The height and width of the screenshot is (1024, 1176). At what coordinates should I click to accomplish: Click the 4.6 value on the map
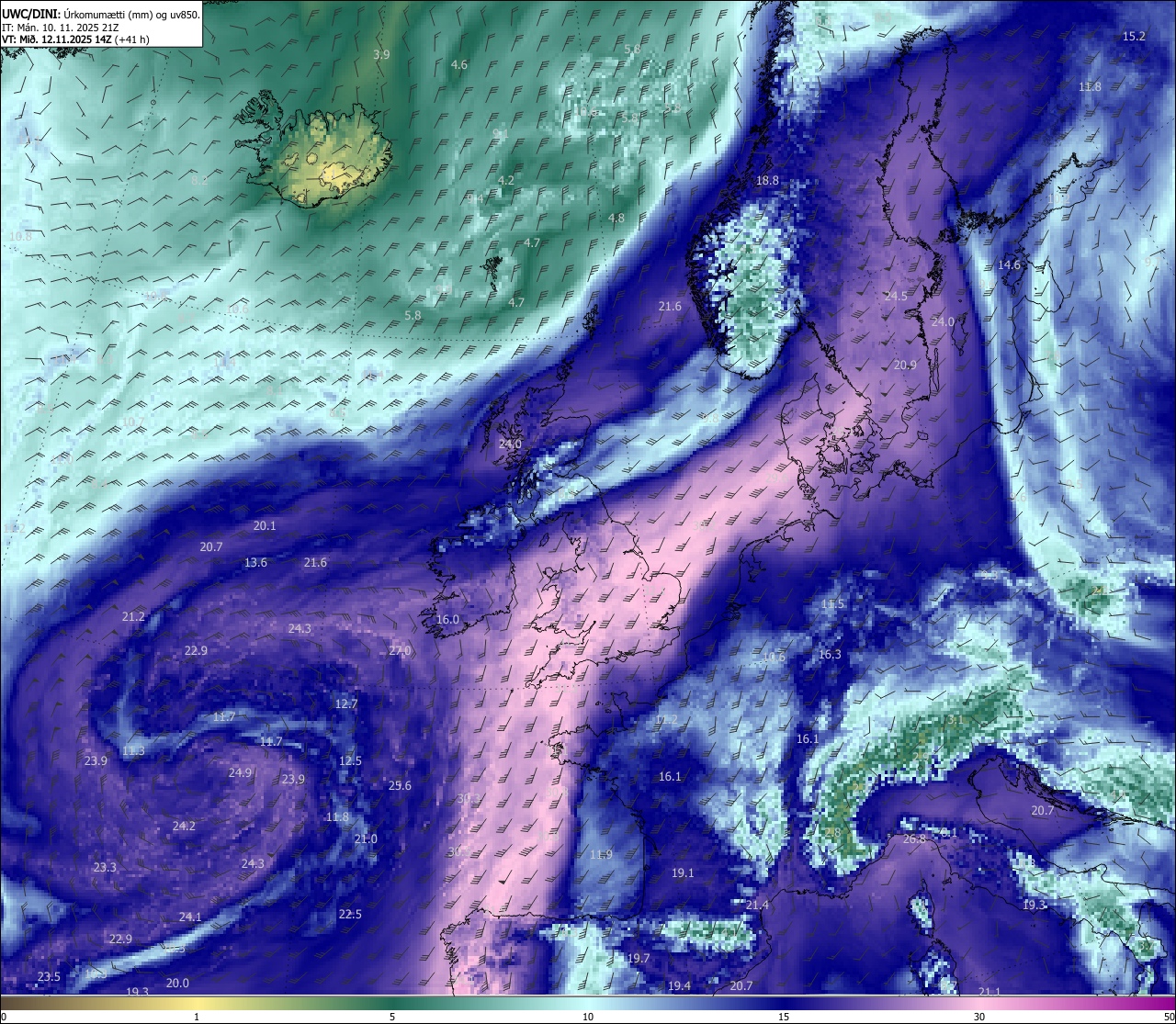459,65
